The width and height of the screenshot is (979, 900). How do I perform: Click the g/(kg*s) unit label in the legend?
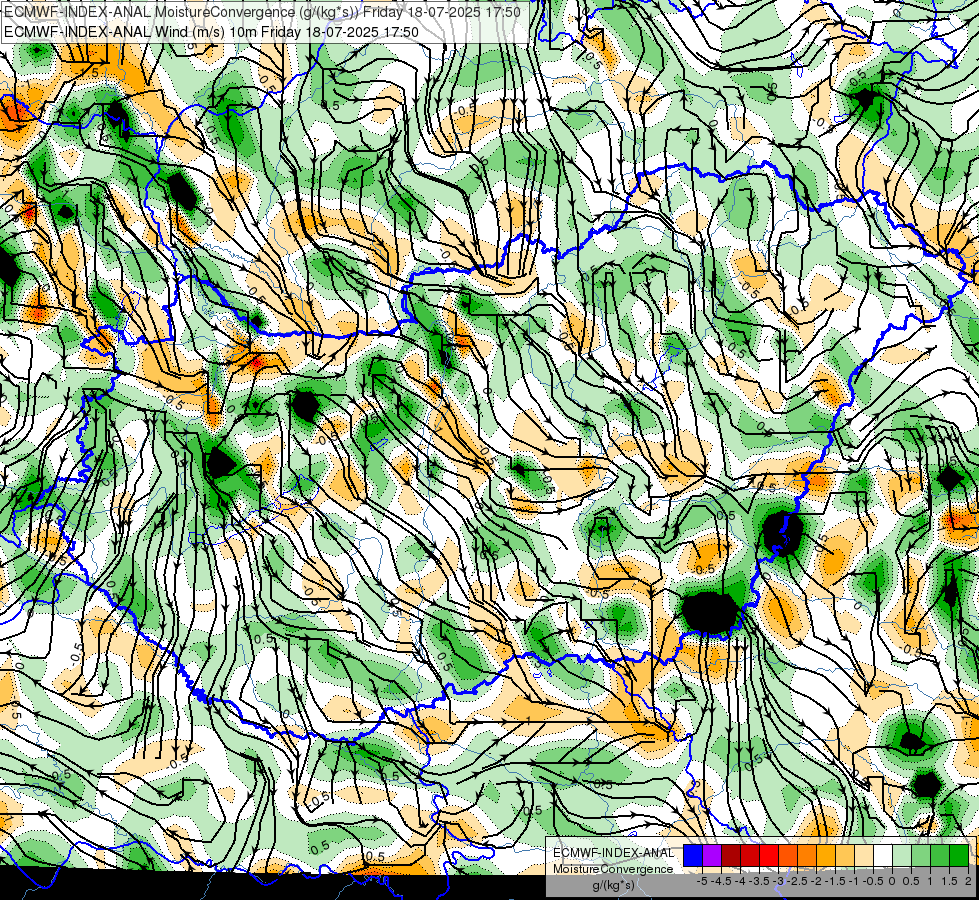pos(613,886)
